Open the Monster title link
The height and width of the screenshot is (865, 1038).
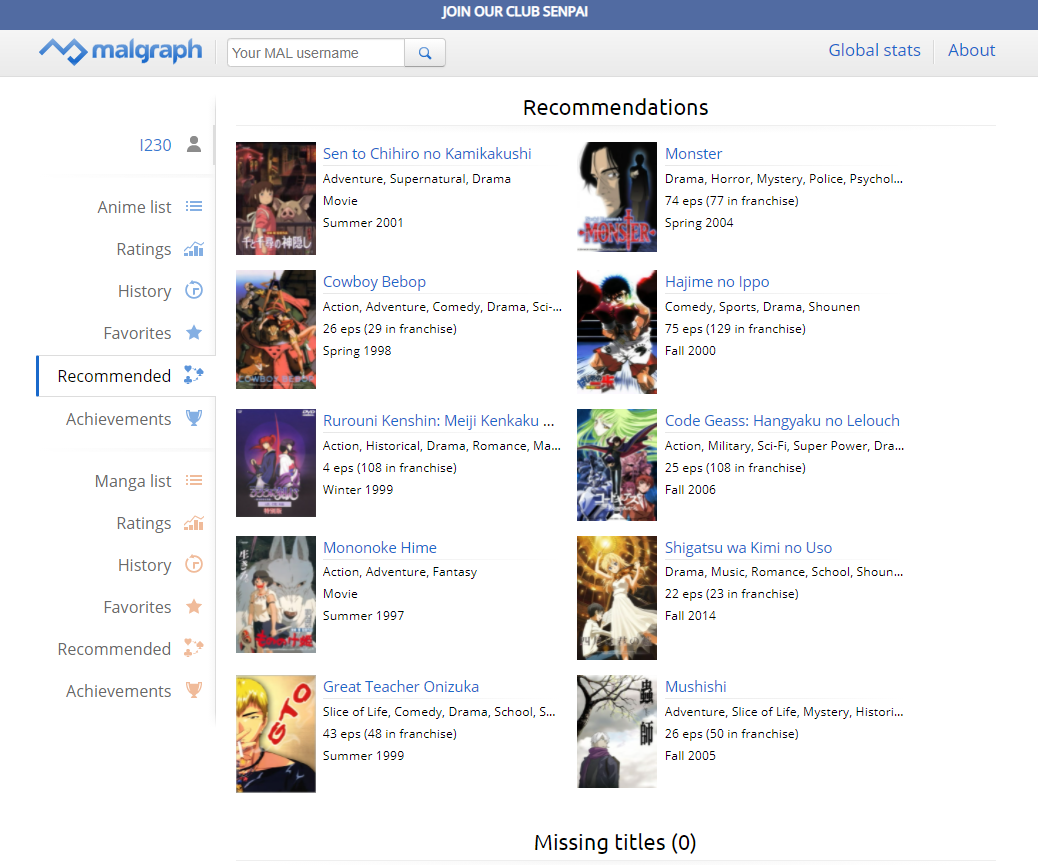click(x=693, y=154)
